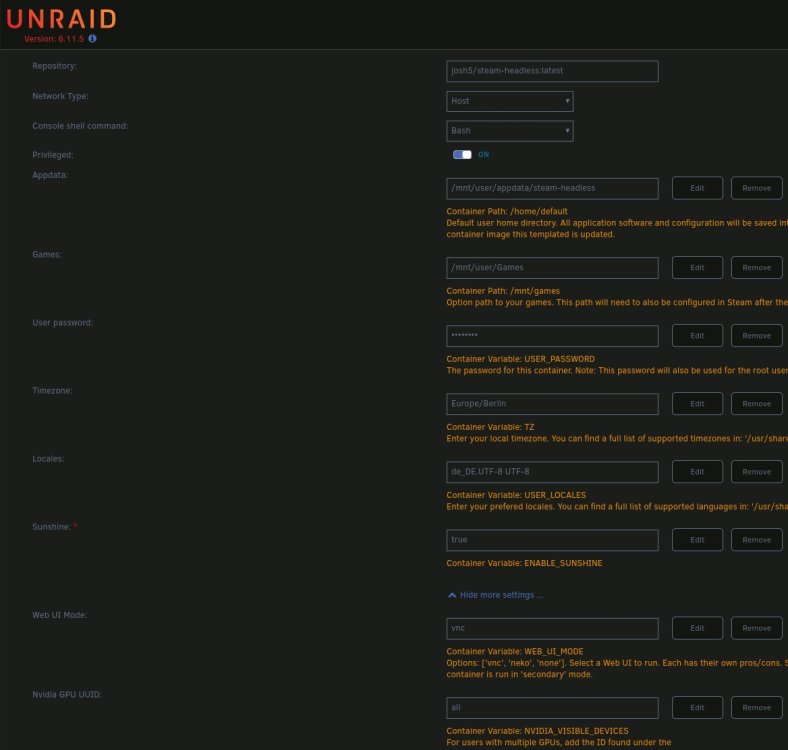Click the Sunshine value field

coord(552,540)
